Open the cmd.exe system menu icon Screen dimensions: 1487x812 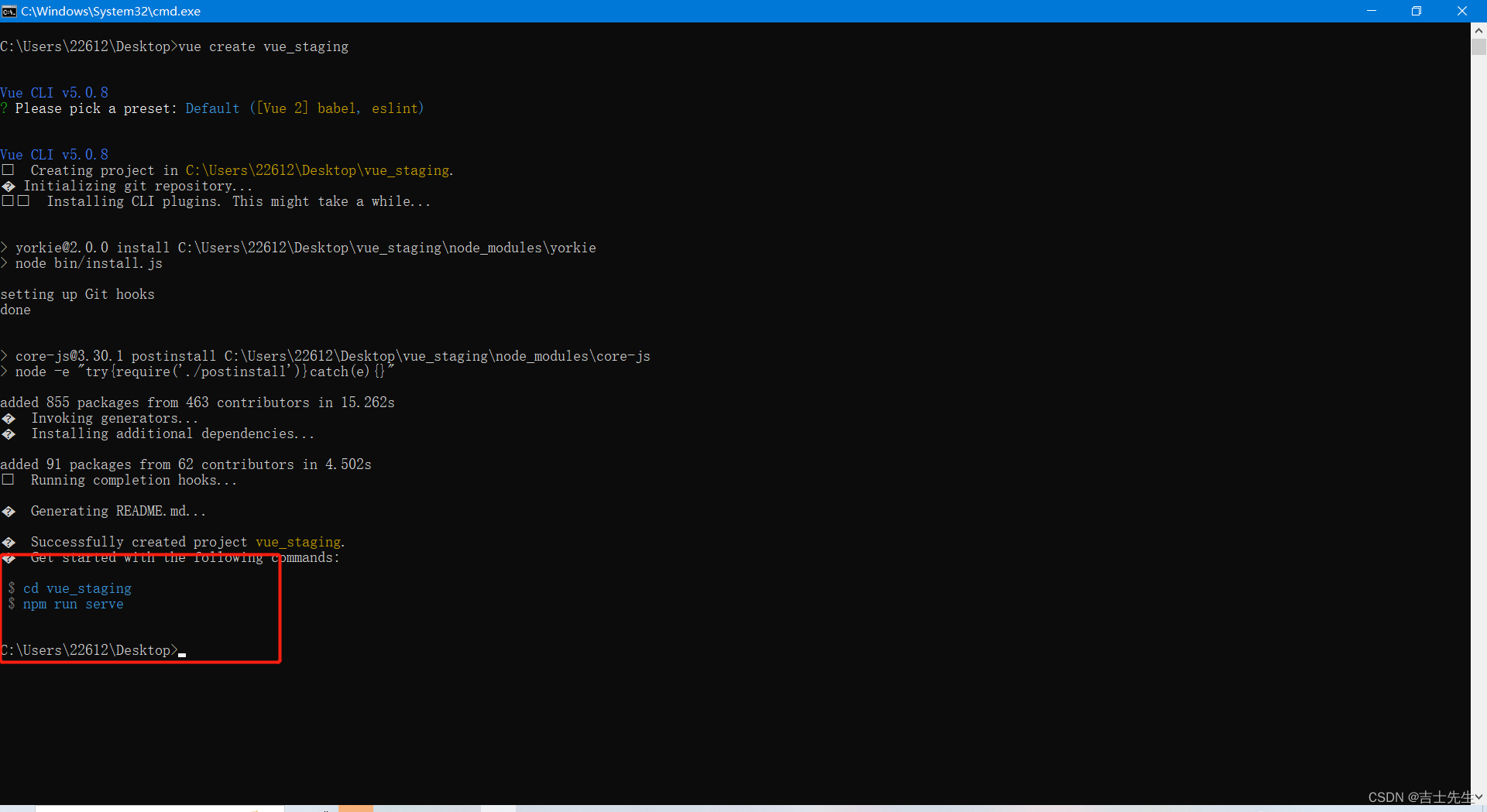9,11
